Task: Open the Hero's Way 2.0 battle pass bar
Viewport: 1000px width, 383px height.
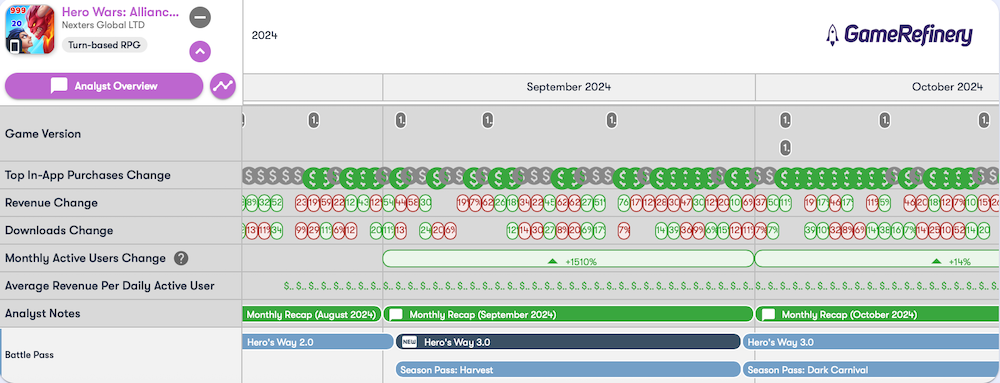Action: [318, 342]
